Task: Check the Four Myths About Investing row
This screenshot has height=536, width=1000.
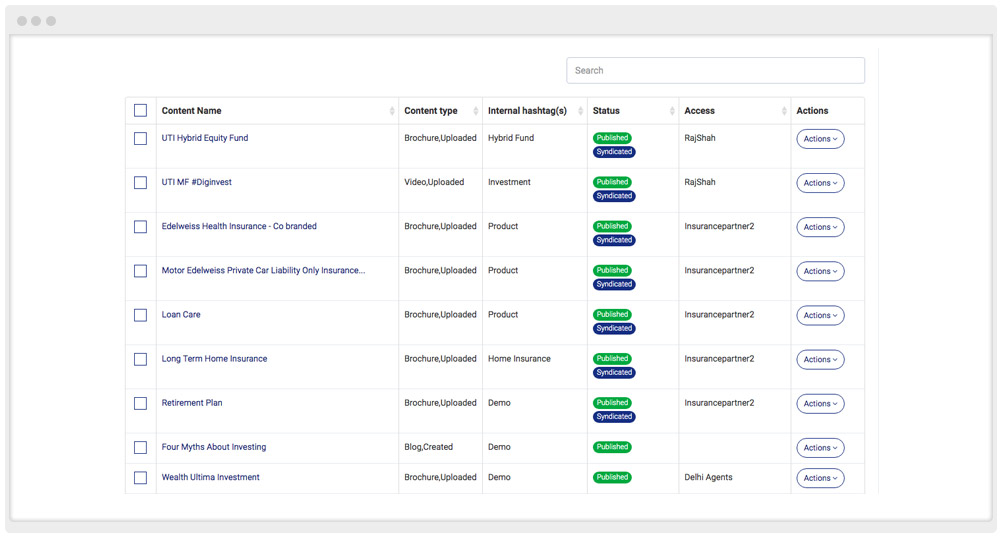Action: coord(140,447)
